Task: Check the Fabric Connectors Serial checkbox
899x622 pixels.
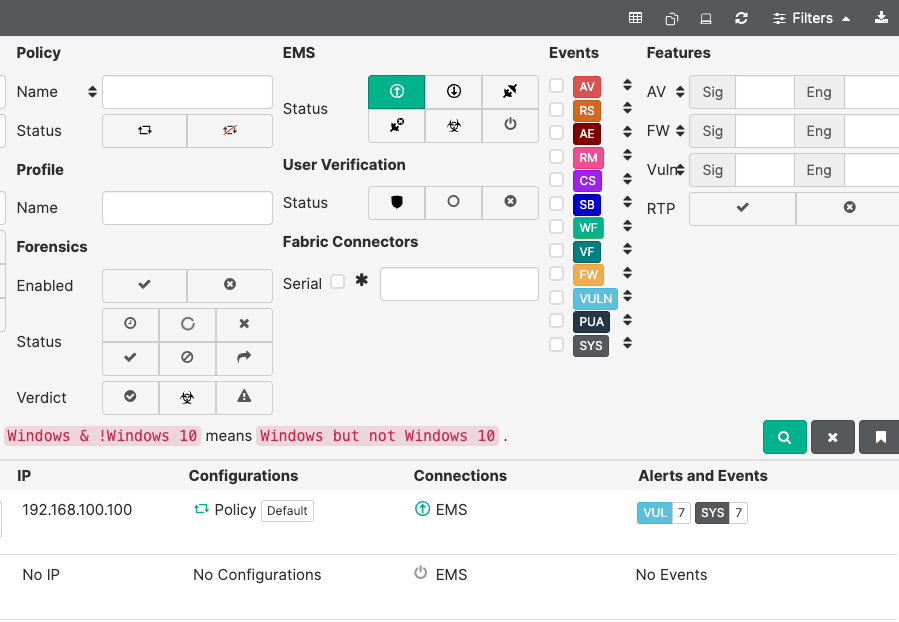Action: 338,281
